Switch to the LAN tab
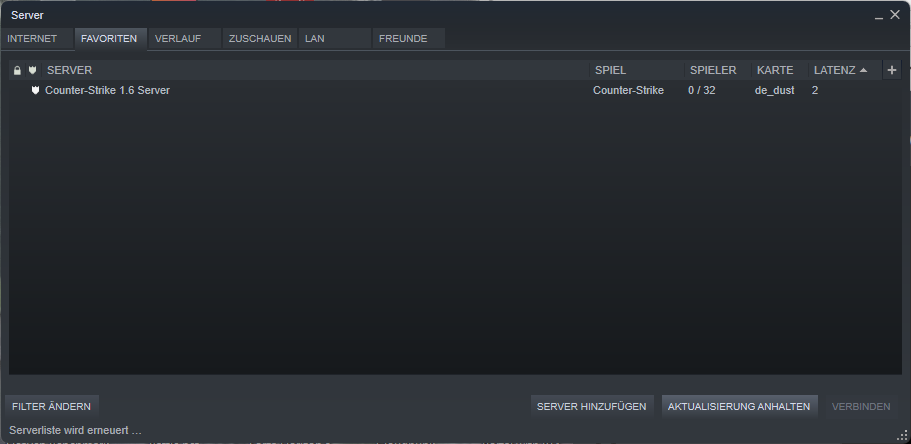911x444 pixels. 335,38
